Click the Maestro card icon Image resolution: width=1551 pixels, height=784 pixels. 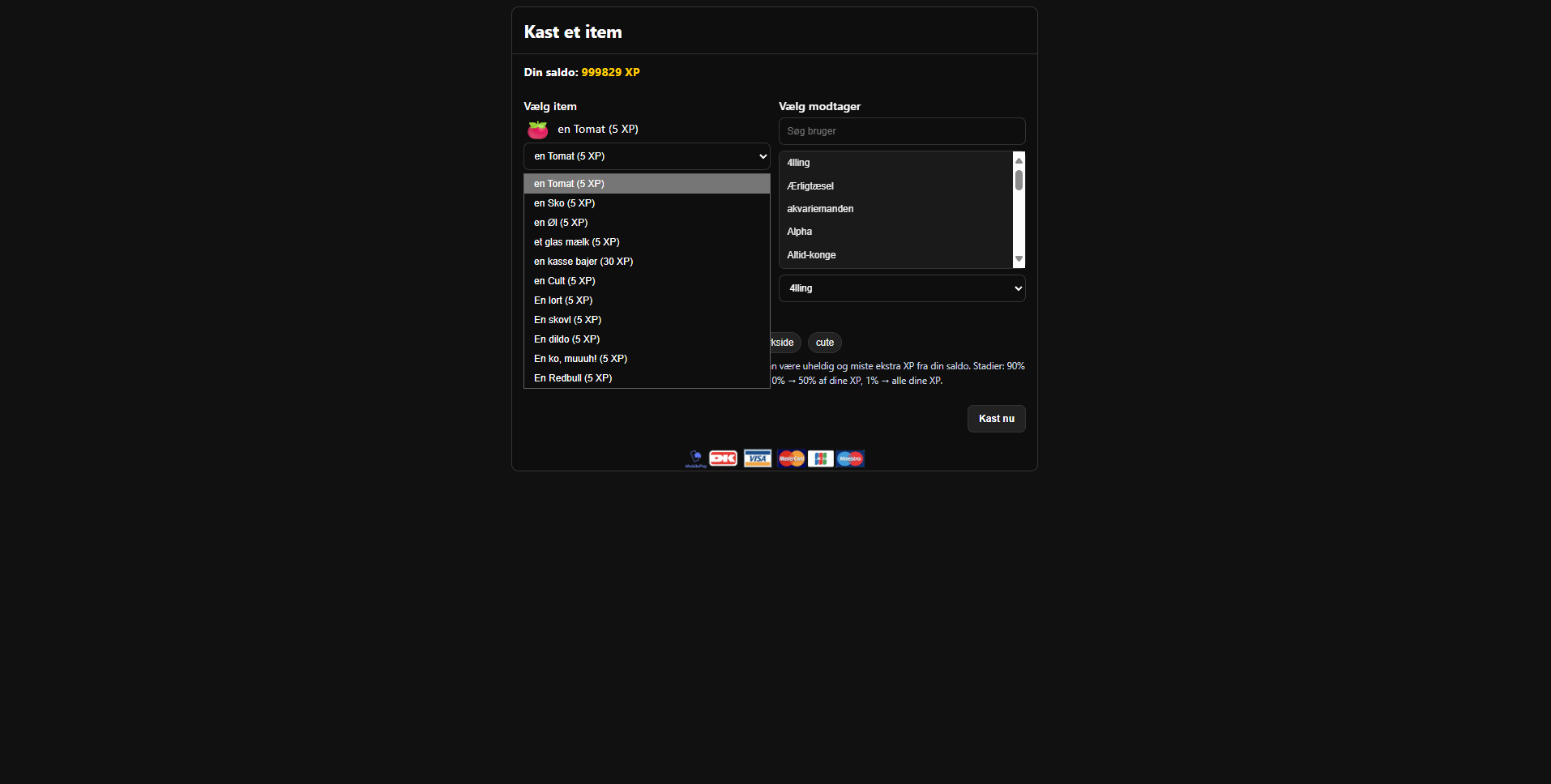[x=850, y=458]
